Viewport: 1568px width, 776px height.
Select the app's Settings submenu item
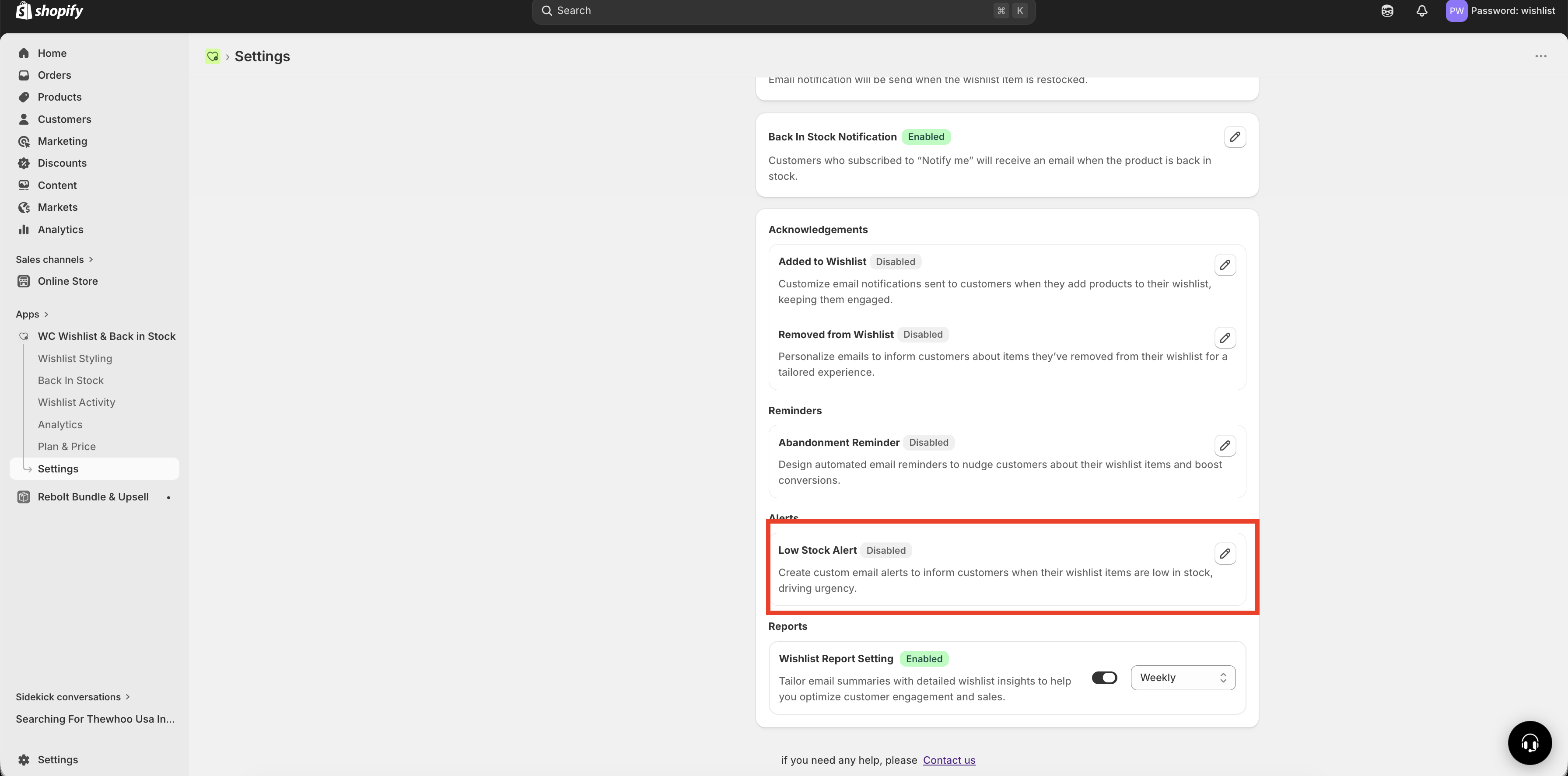click(x=94, y=468)
